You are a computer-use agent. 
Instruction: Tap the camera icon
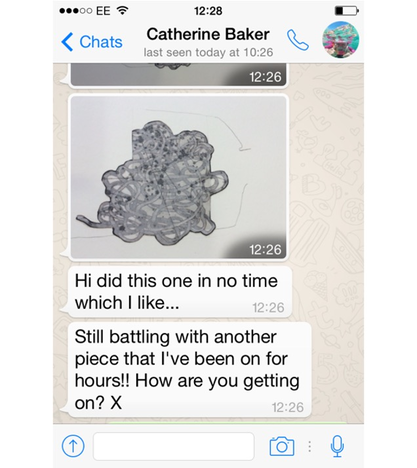282,446
